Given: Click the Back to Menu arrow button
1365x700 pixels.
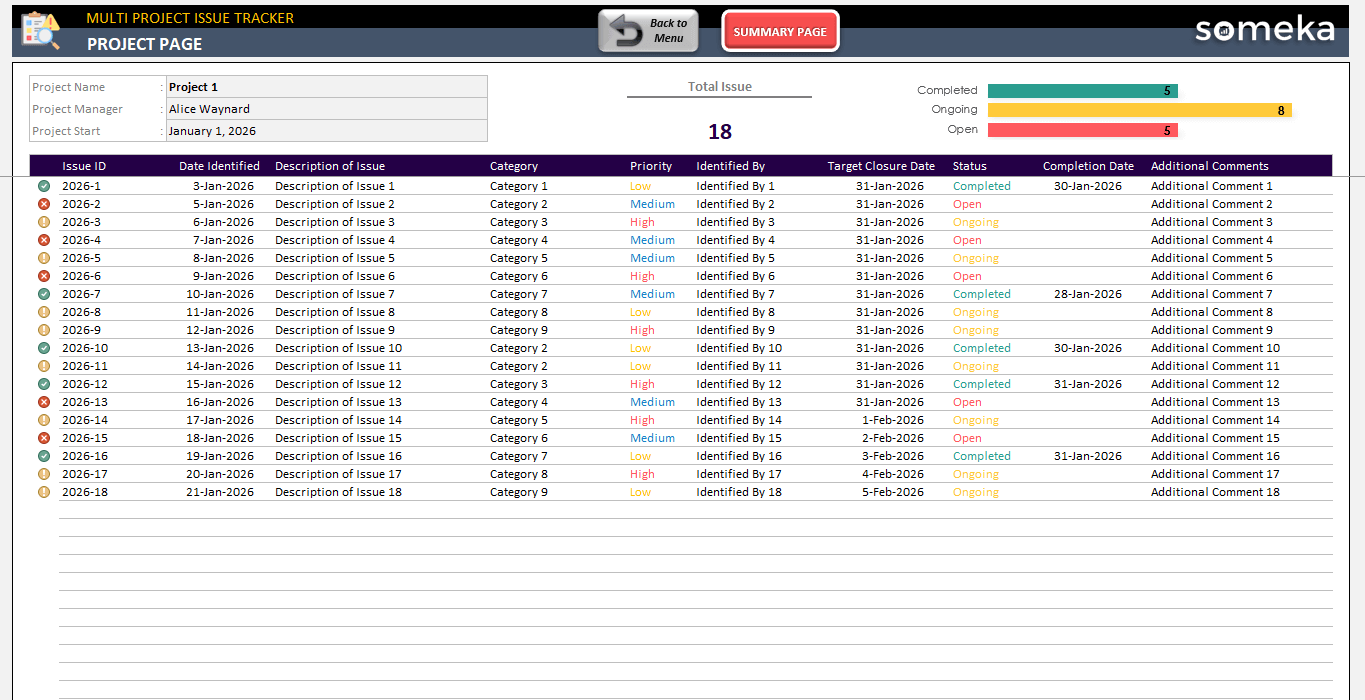Looking at the screenshot, I should click(648, 31).
